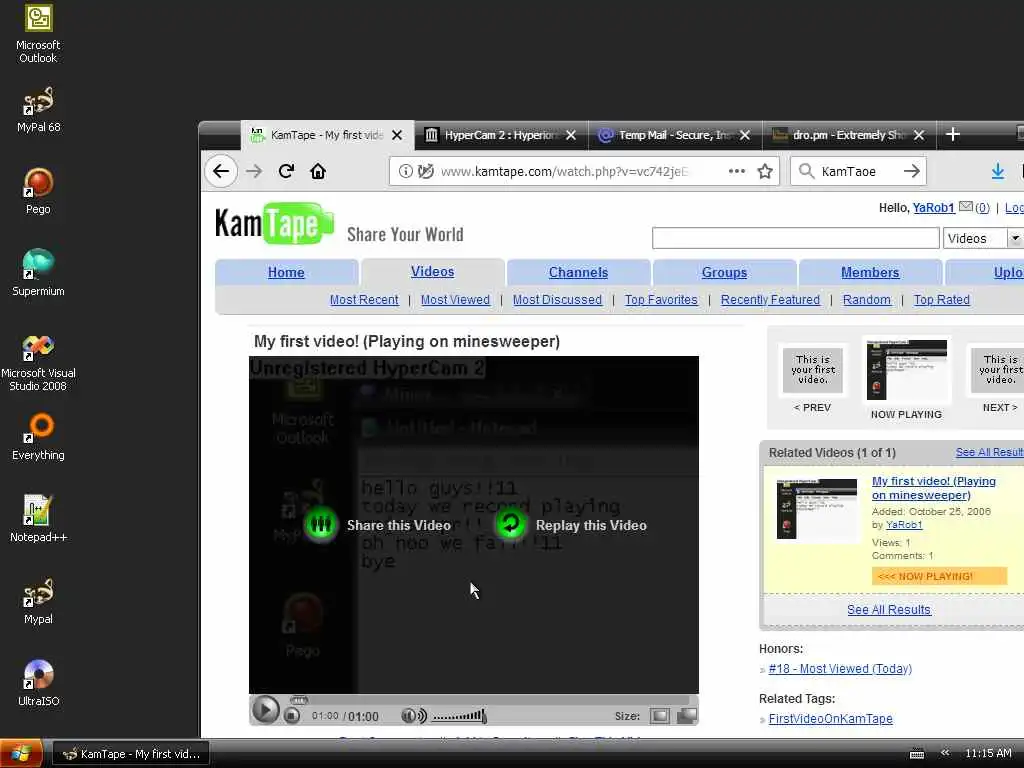Click the Replay this Video green icon
Screen dimensions: 1024x768
coord(510,524)
